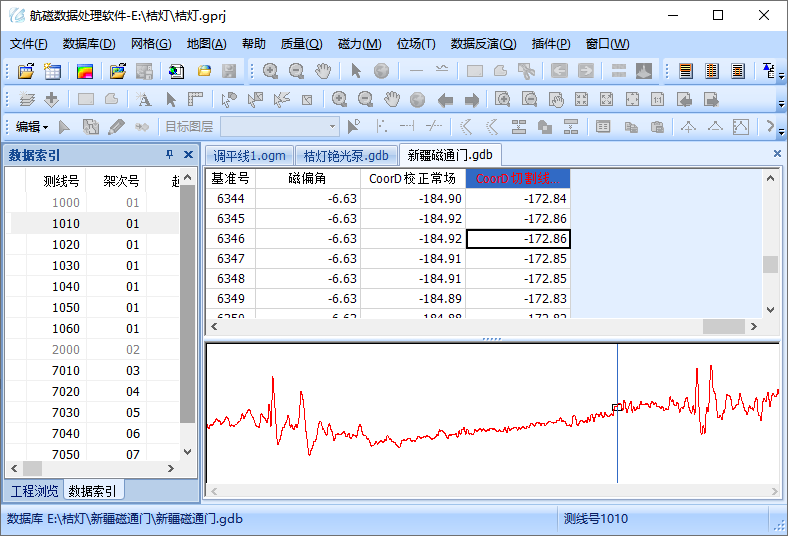Click the data table vertical scrollbar thumb
The width and height of the screenshot is (788, 536).
[770, 264]
